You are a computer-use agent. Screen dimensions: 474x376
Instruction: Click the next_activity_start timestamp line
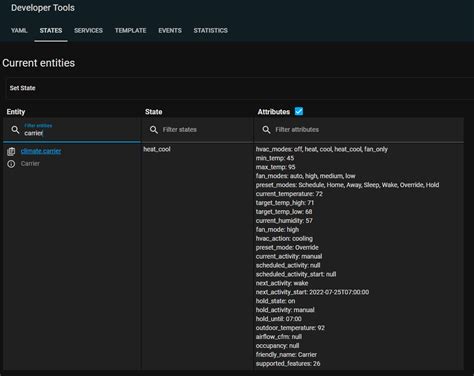click(x=312, y=292)
